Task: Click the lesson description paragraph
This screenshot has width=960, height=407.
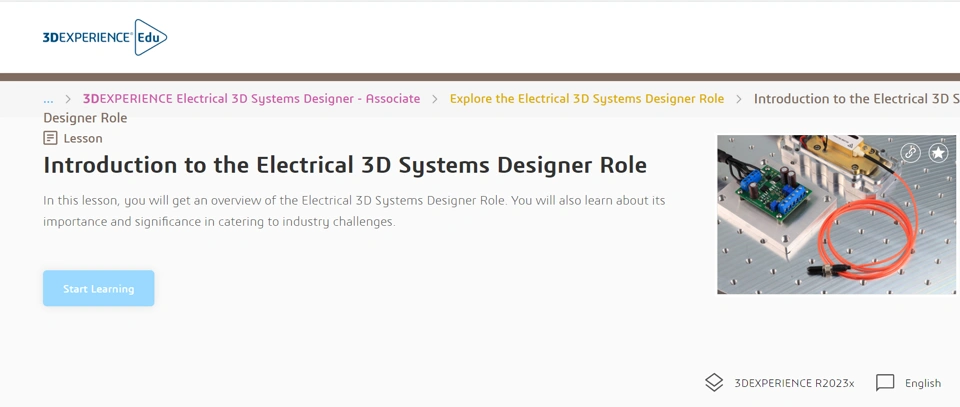Action: 354,211
